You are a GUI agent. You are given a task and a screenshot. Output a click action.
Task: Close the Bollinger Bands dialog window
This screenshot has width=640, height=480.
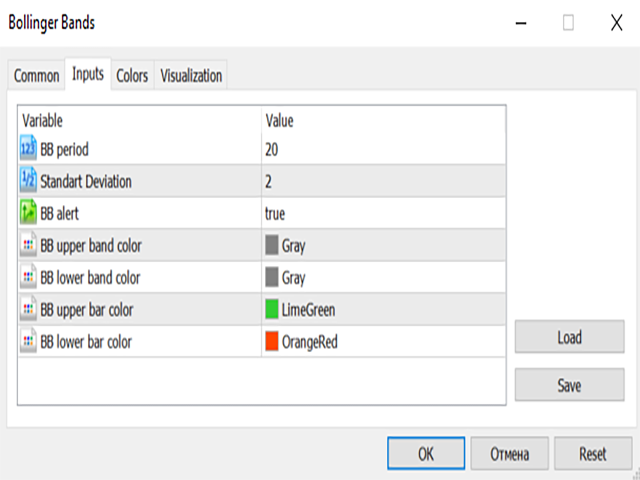pyautogui.click(x=616, y=22)
